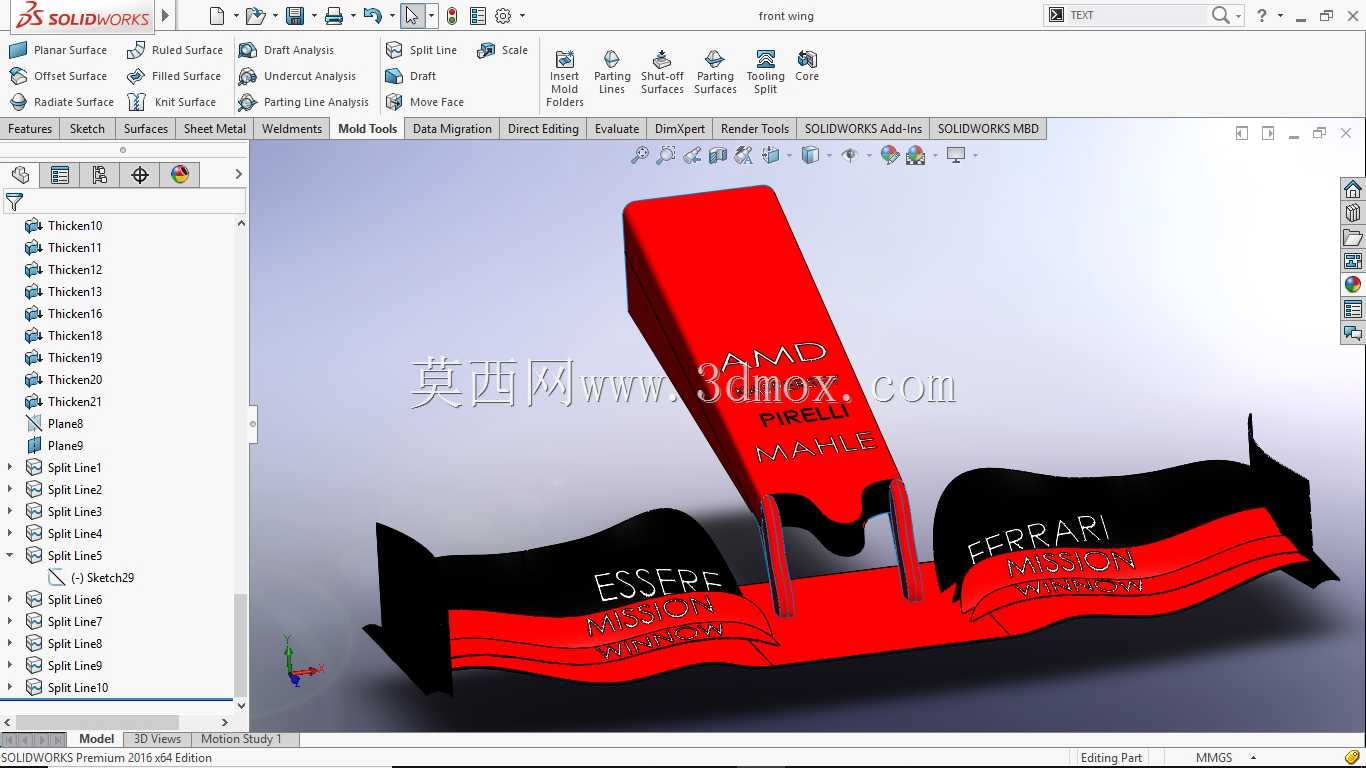
Task: Expand the SOLIDWORKS main menu arrow
Action: click(166, 16)
